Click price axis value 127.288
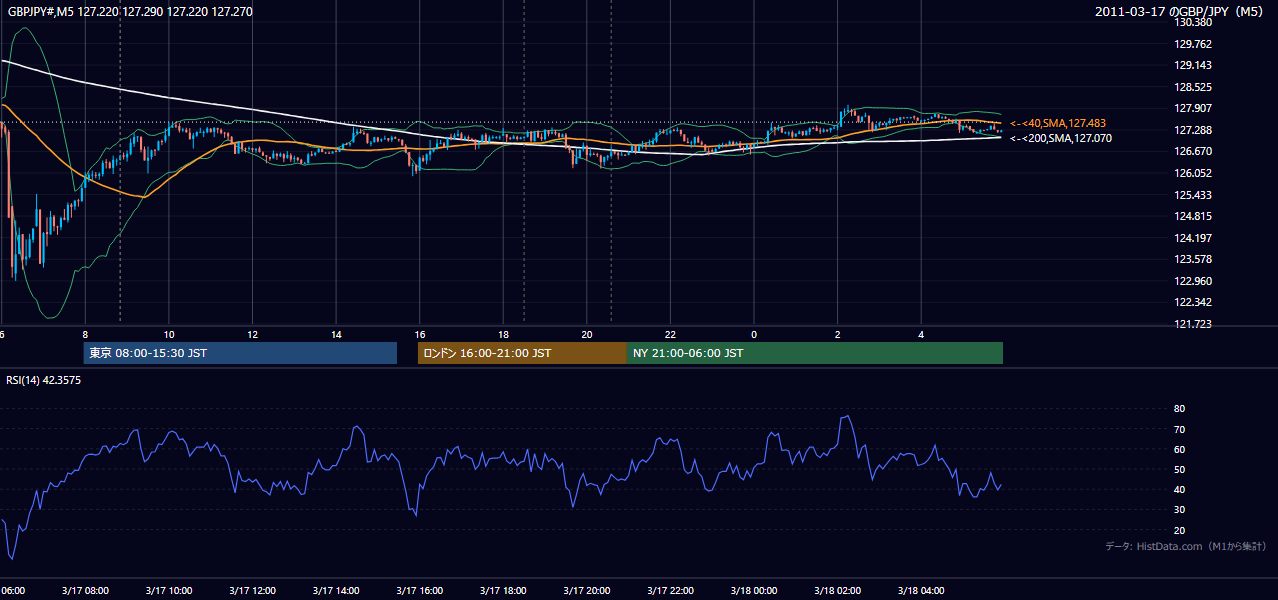The image size is (1278, 600). click(x=1193, y=130)
